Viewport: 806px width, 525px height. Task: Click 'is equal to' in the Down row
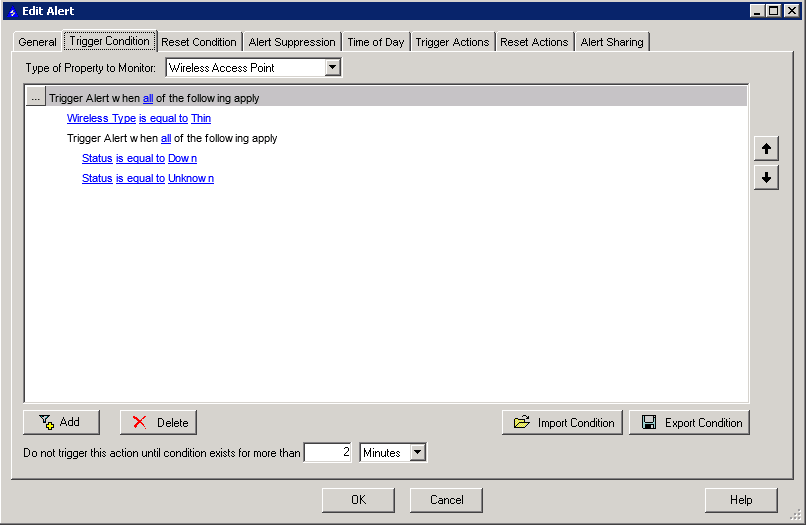140,158
